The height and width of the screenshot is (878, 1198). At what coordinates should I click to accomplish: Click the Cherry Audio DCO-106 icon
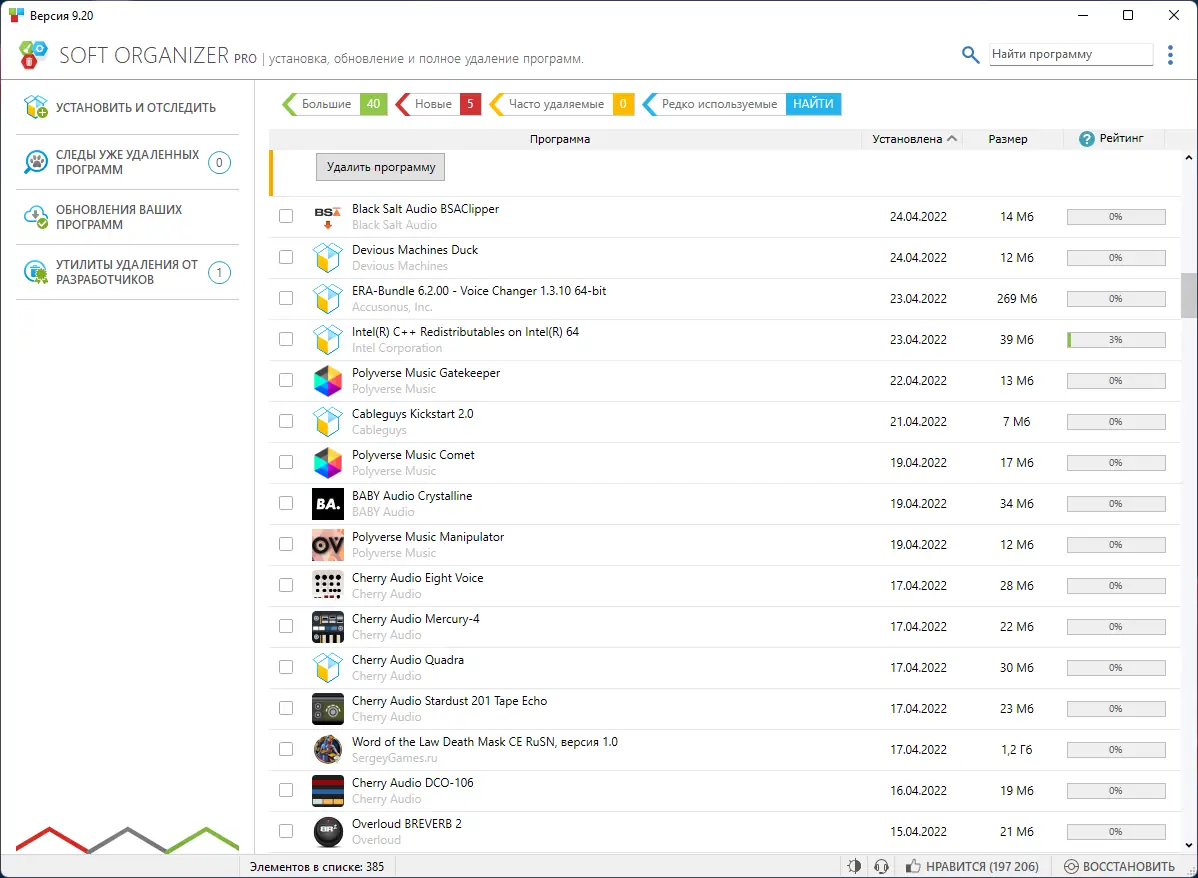[x=328, y=791]
